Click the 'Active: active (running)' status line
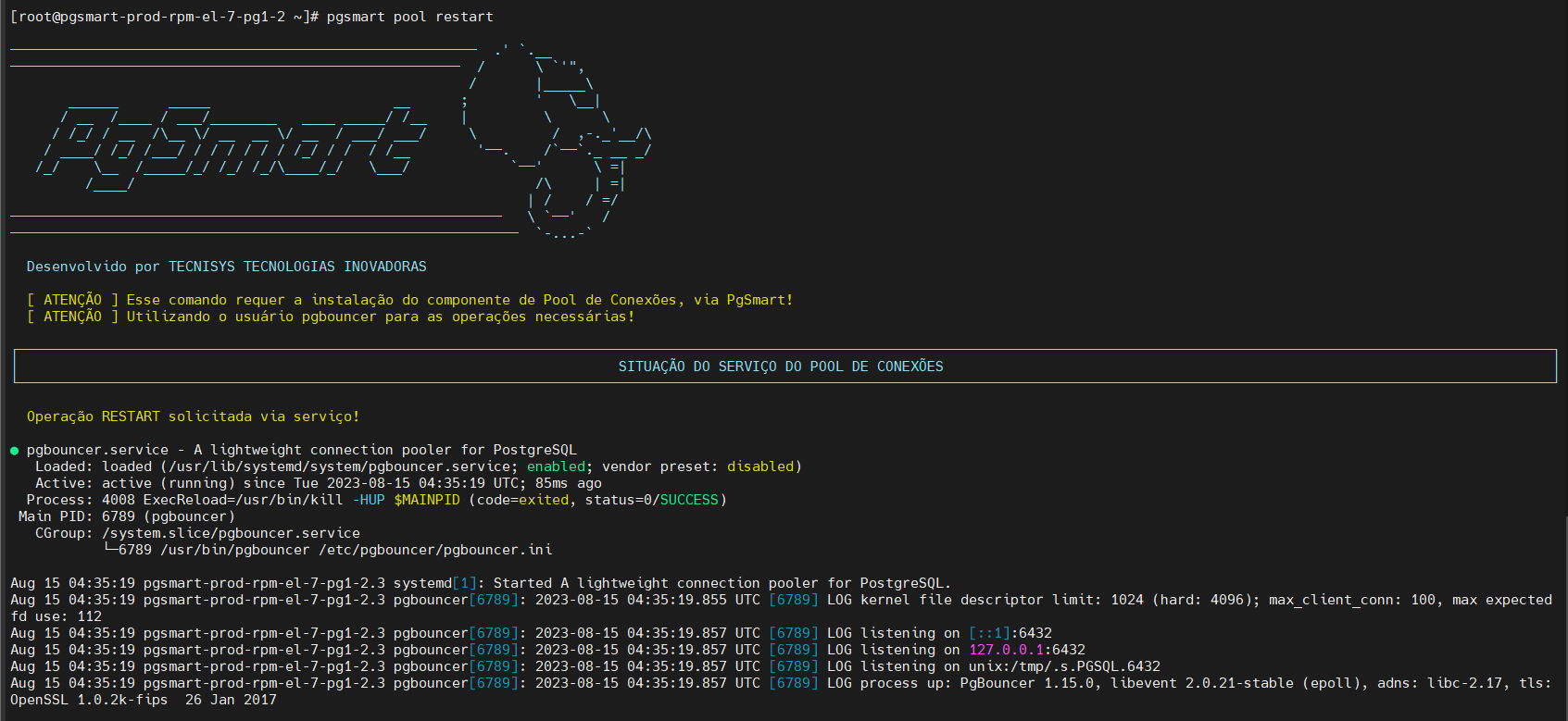 point(318,483)
